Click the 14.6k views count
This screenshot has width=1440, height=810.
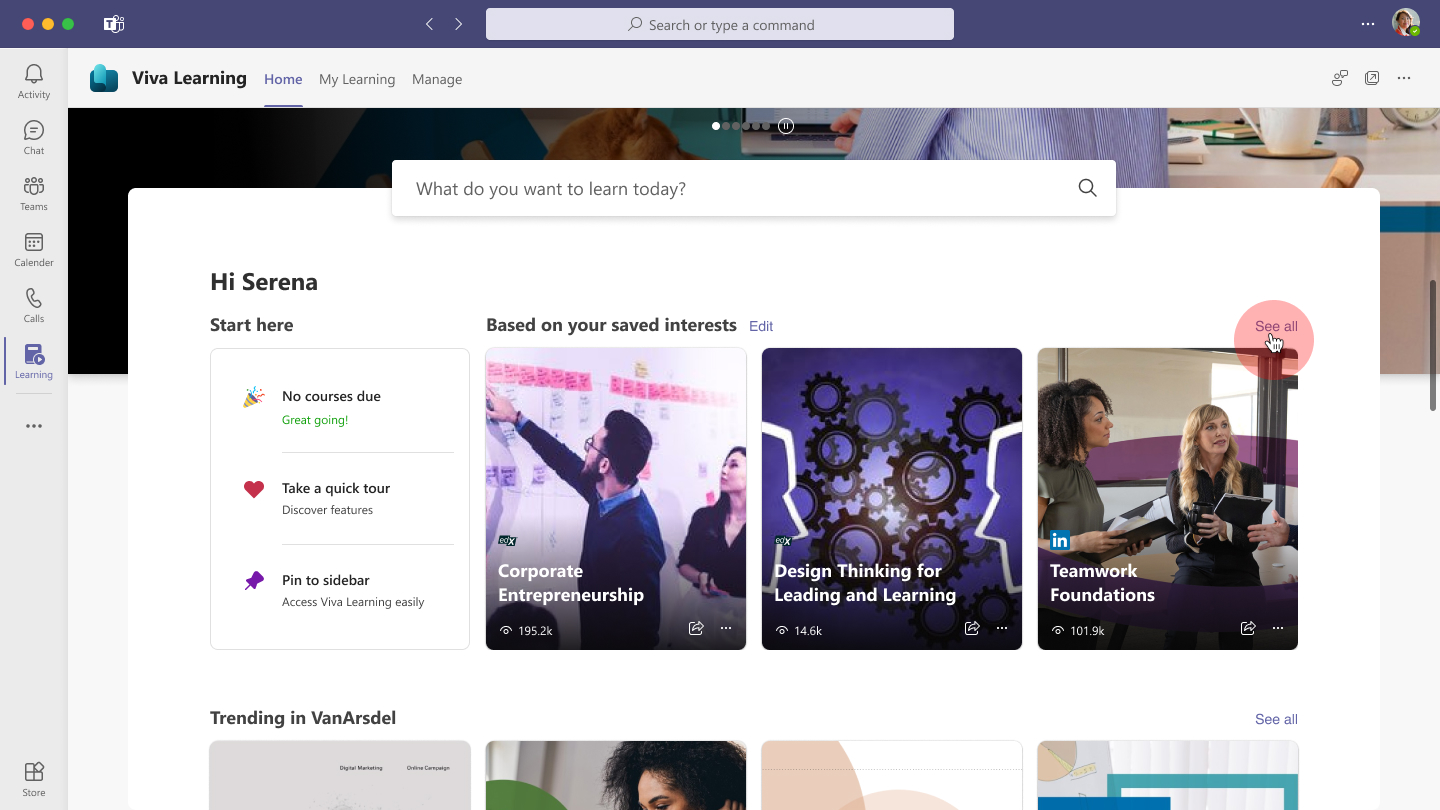pyautogui.click(x=798, y=631)
